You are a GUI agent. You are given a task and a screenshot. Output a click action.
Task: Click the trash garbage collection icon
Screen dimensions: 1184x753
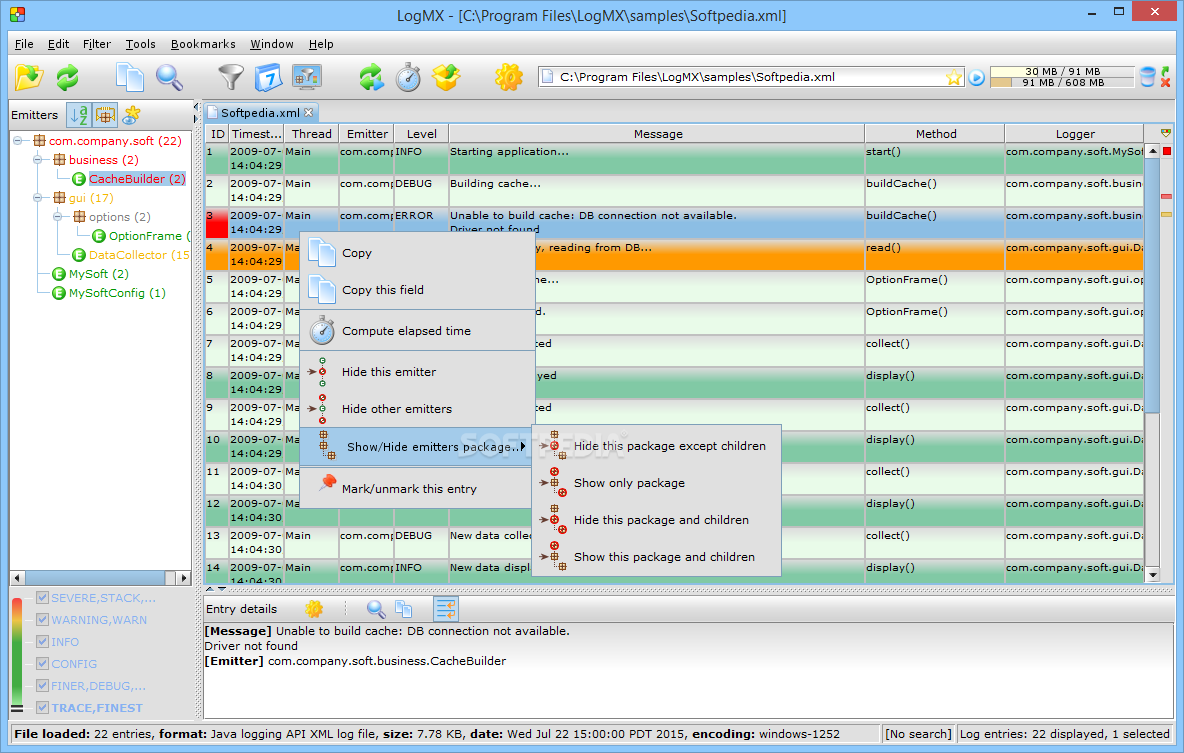(x=1148, y=77)
